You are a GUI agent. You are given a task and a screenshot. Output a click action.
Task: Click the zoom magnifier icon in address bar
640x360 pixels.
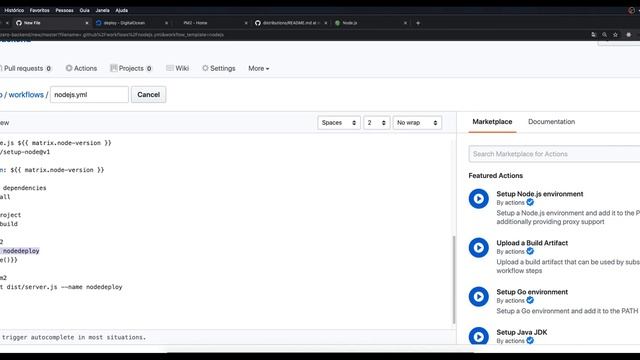[x=604, y=35]
